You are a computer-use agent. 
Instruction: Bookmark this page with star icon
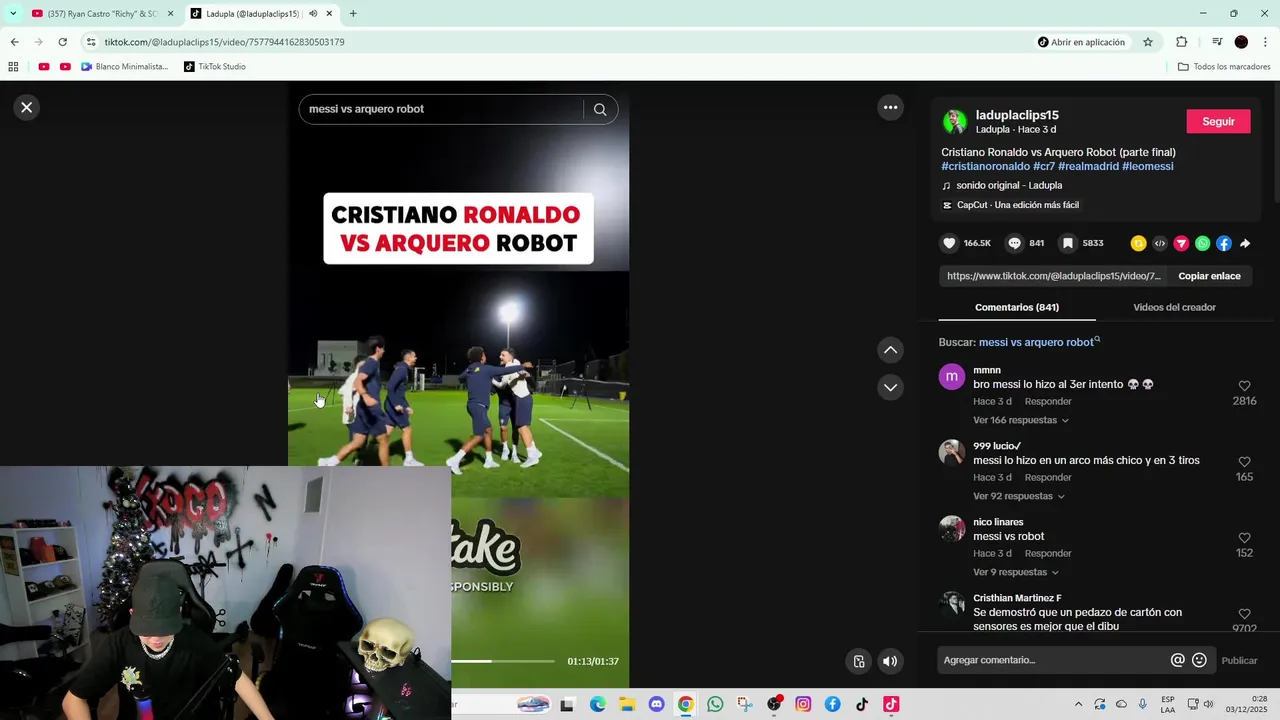pyautogui.click(x=1148, y=42)
